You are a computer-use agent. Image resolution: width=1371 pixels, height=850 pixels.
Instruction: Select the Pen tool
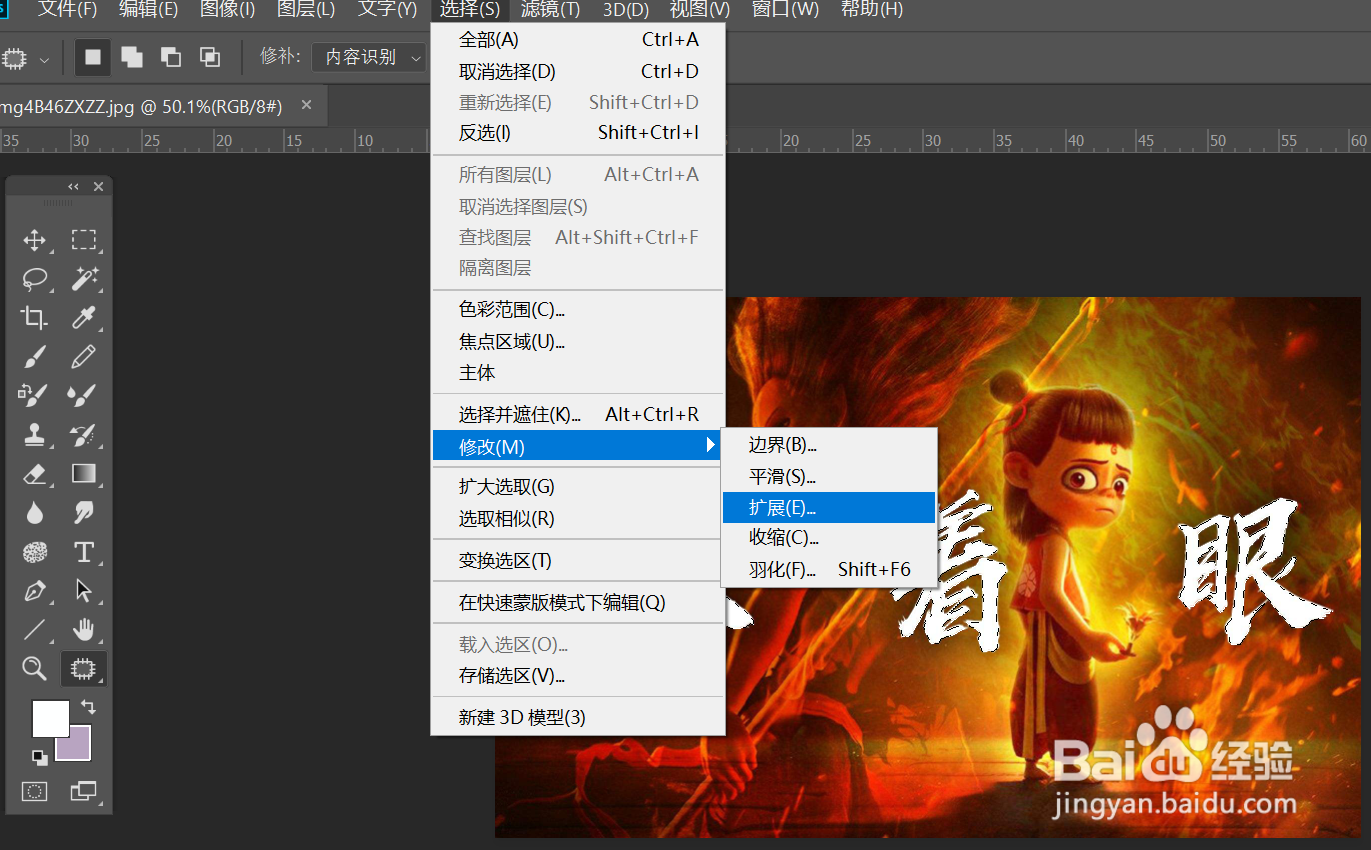pyautogui.click(x=35, y=591)
